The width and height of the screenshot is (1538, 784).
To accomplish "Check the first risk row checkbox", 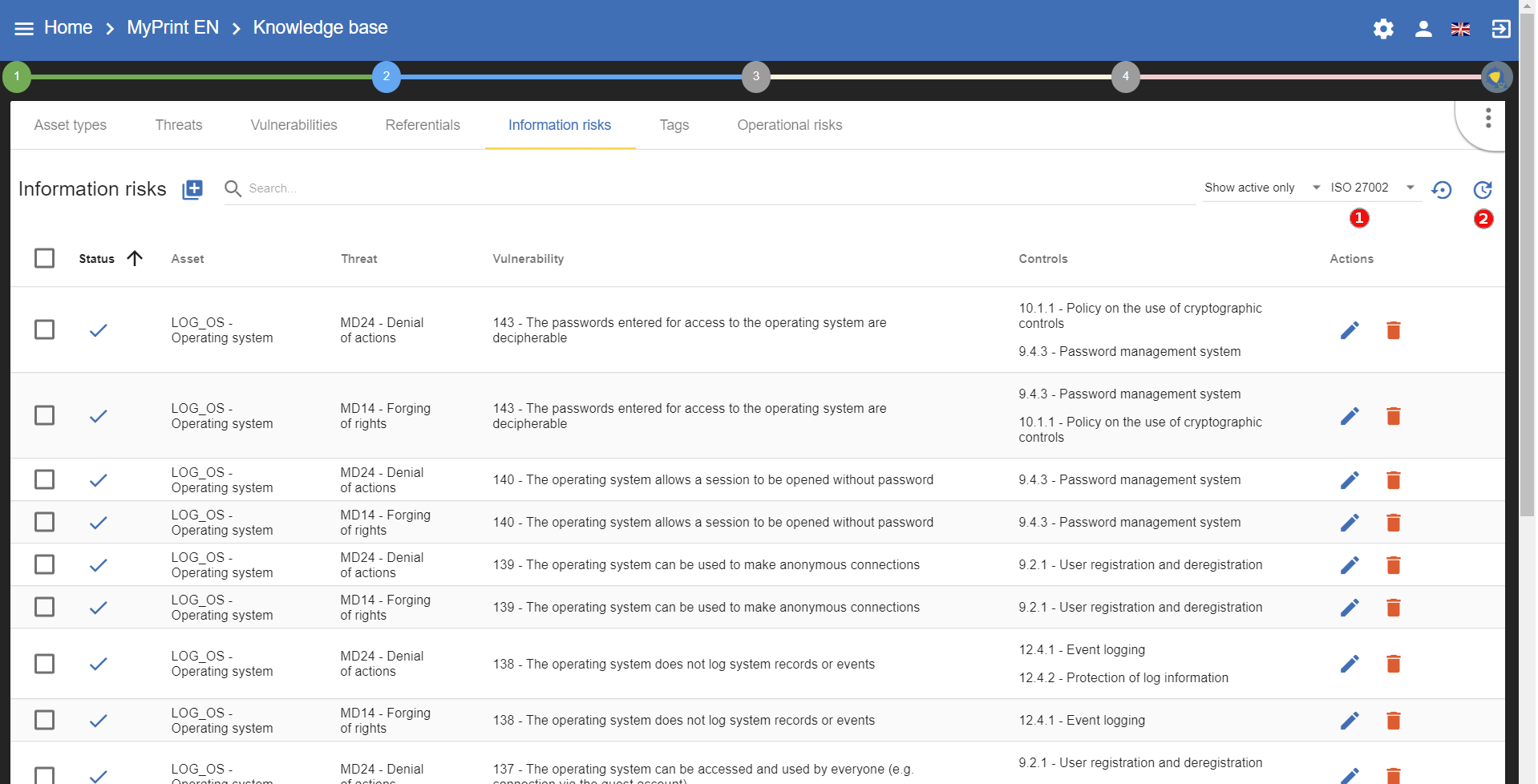I will 45,329.
